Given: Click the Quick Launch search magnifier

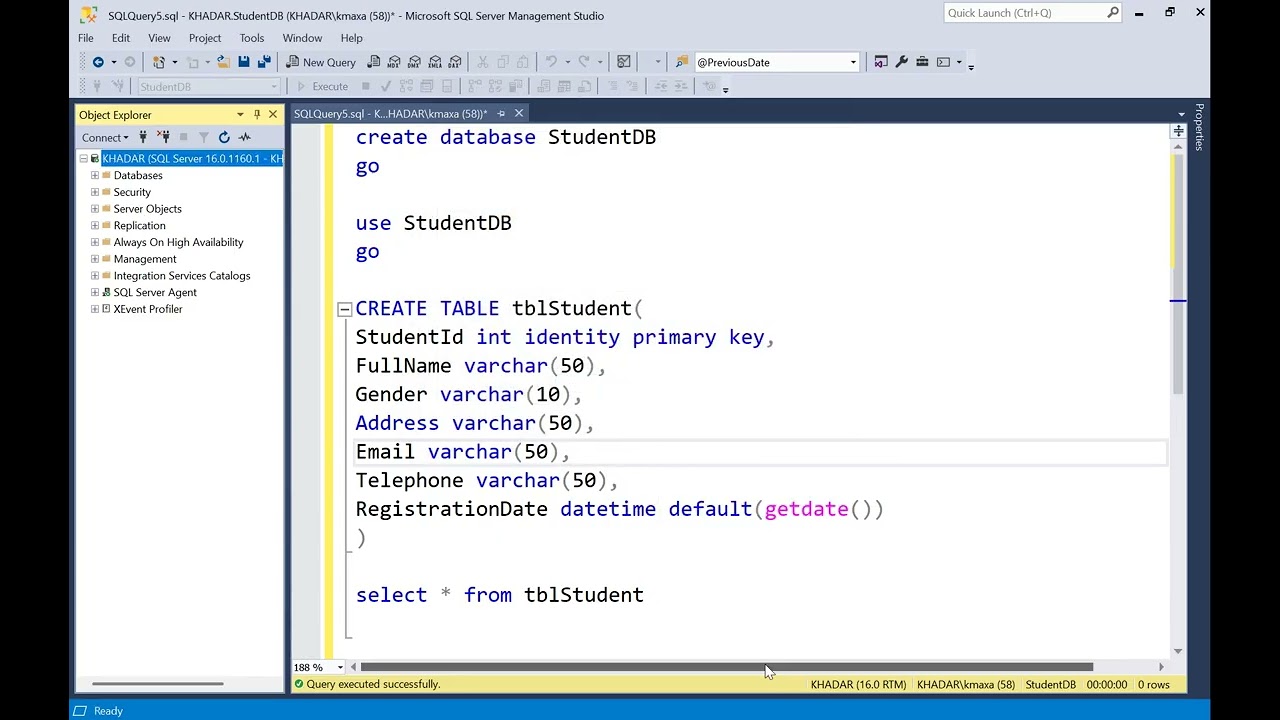Looking at the screenshot, I should click(x=1113, y=13).
